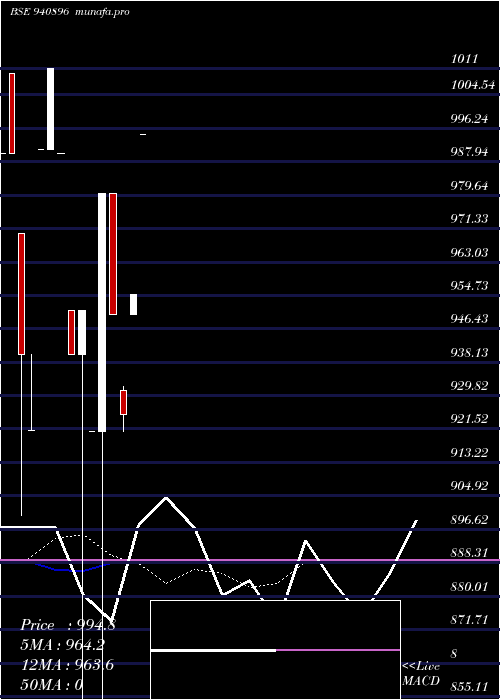This screenshot has height=700, width=500.
Task: Click the MACD inset box
Action: tap(275, 650)
